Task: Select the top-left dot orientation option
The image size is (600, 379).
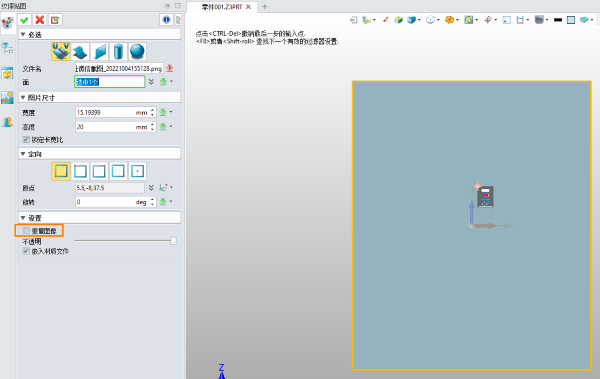Action: tap(80, 171)
